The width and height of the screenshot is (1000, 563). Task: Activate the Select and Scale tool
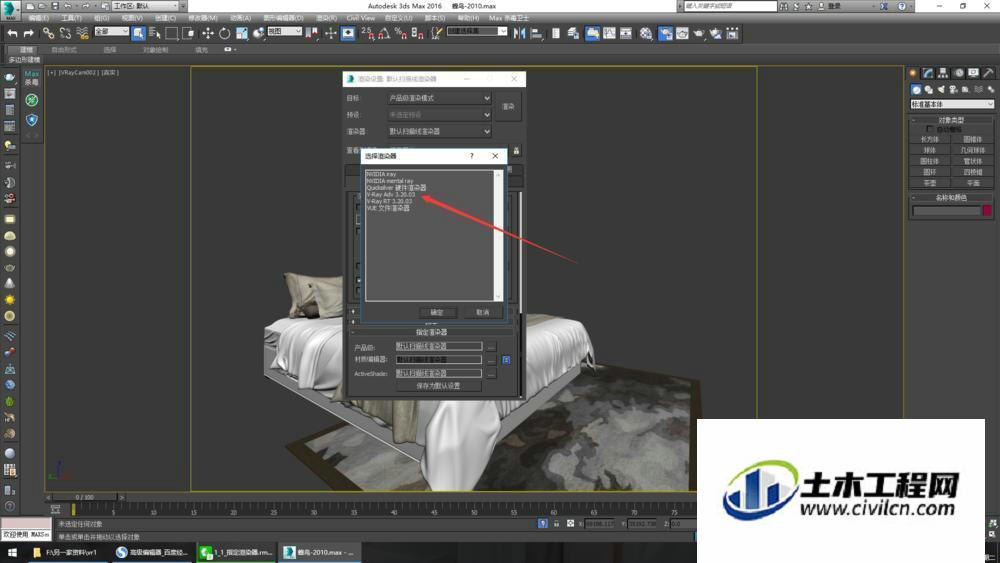coord(242,33)
